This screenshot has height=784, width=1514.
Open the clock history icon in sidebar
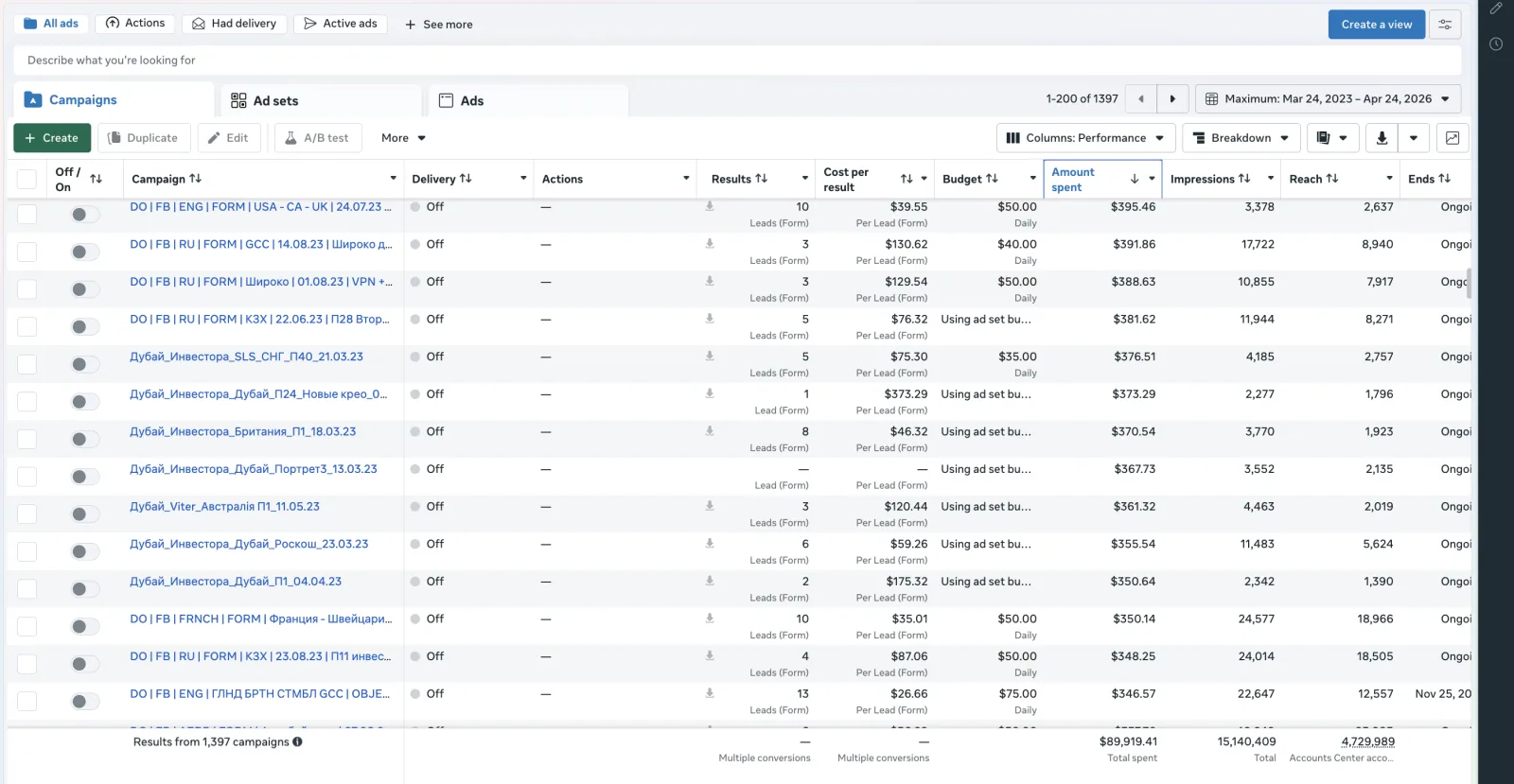tap(1496, 44)
